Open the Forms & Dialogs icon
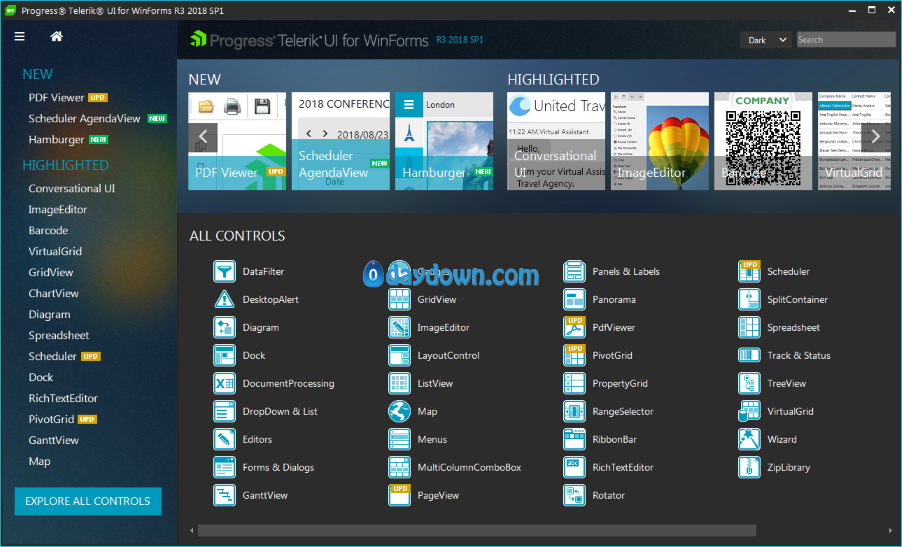The height and width of the screenshot is (547, 902). coord(224,468)
